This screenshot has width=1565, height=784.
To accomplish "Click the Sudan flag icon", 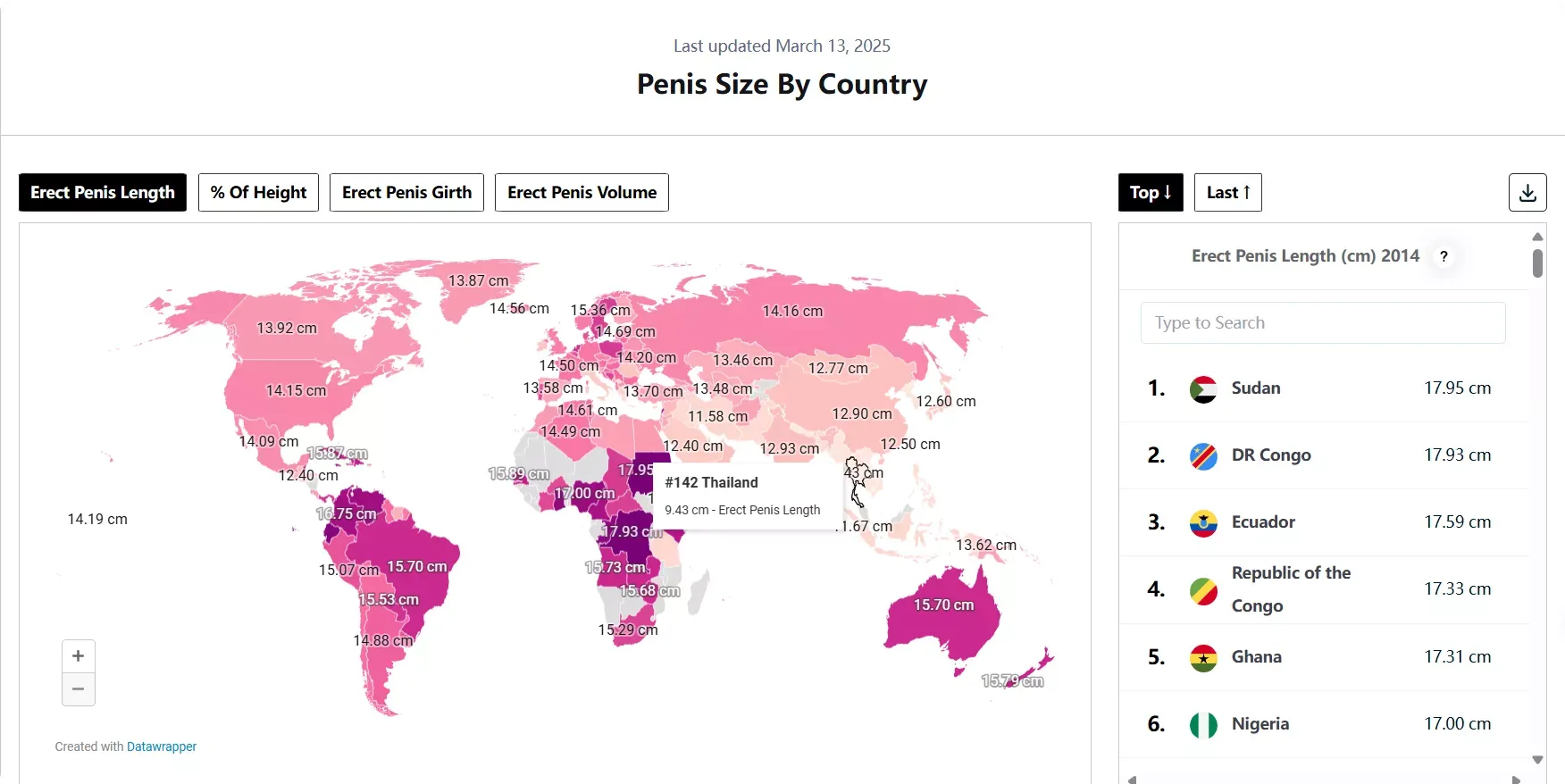I will click(x=1203, y=388).
